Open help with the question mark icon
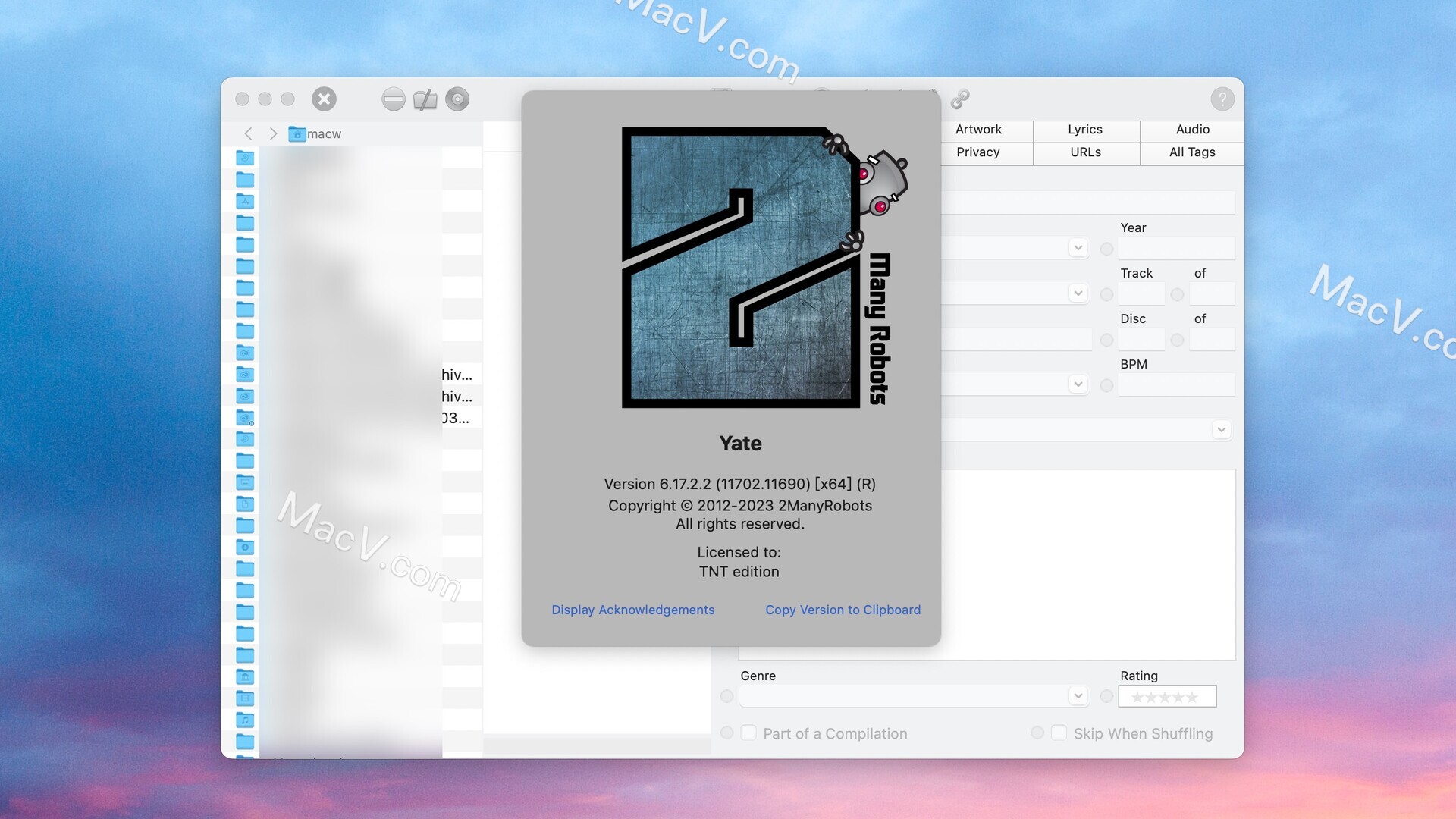The width and height of the screenshot is (1456, 819). tap(1222, 99)
